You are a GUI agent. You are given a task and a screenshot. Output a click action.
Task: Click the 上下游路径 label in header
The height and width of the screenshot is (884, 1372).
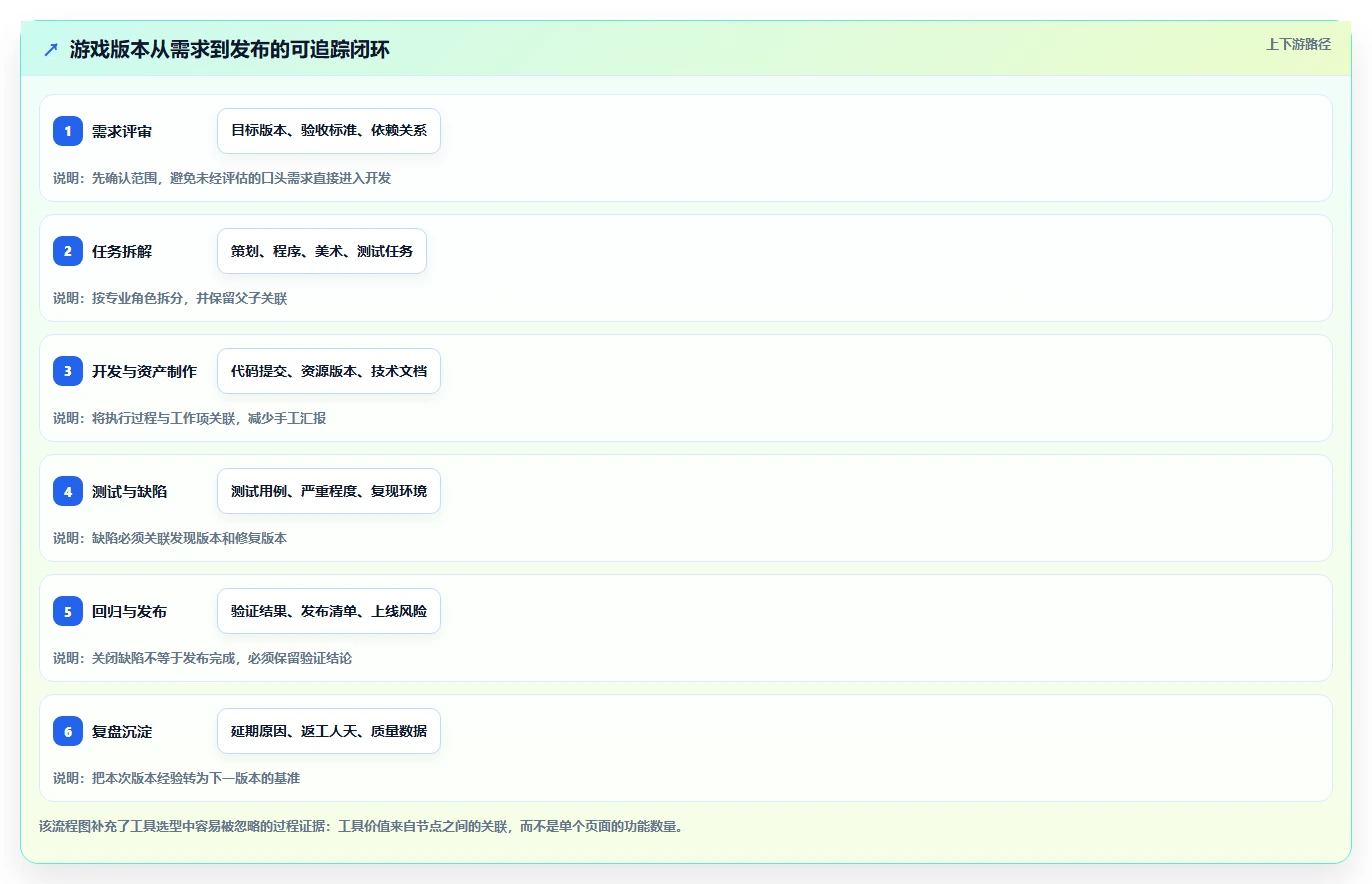point(1298,44)
